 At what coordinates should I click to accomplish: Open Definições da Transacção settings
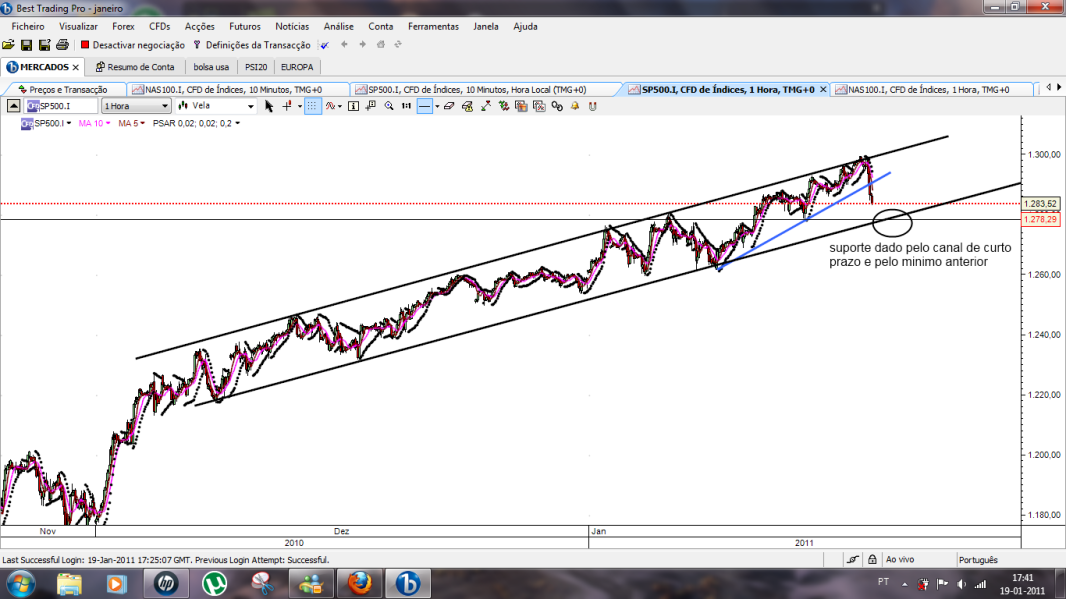pos(252,45)
